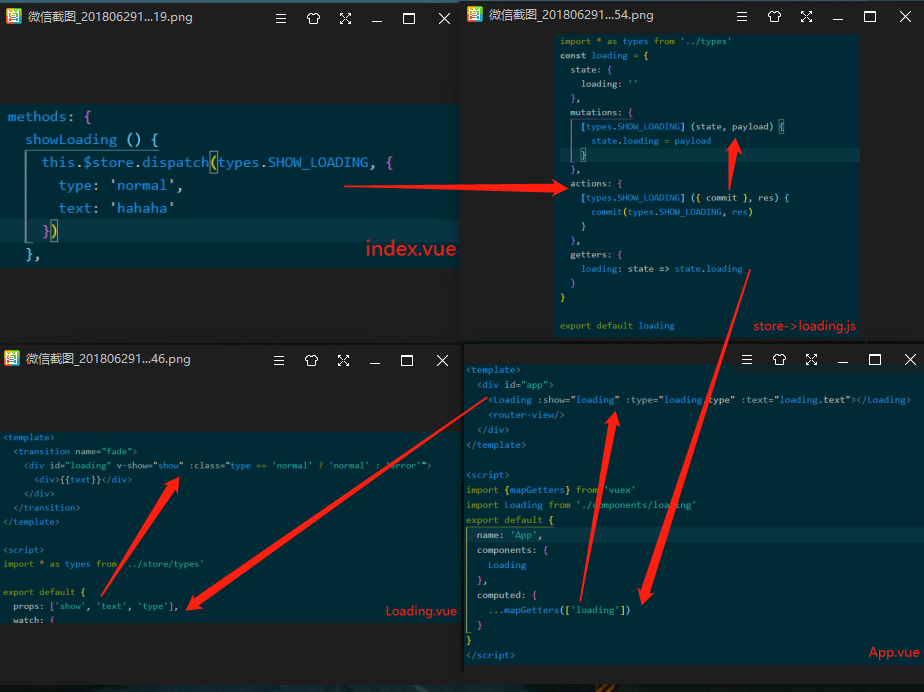Click the app logo beside 微信截图_201806291...19.png
This screenshot has height=692, width=924.
pyautogui.click(x=12, y=17)
